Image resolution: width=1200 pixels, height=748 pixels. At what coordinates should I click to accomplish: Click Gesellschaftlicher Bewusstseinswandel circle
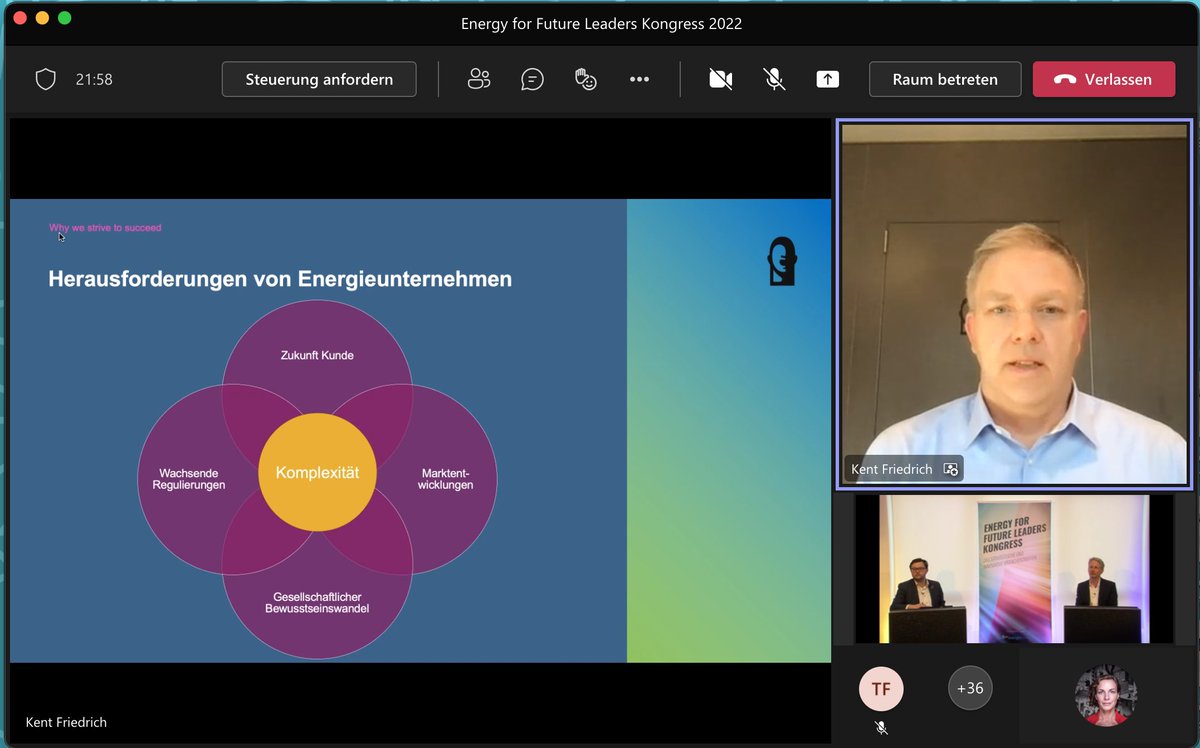pyautogui.click(x=317, y=602)
